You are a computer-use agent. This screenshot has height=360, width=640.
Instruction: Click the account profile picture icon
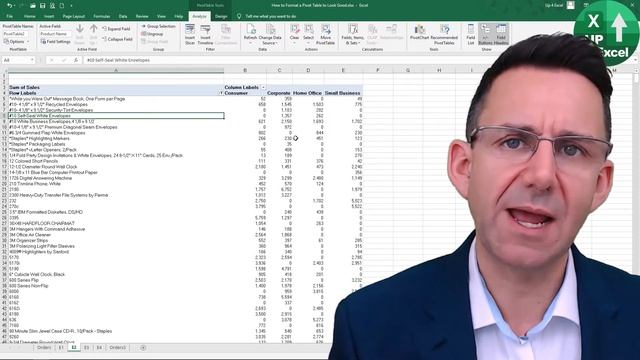[x=571, y=5]
